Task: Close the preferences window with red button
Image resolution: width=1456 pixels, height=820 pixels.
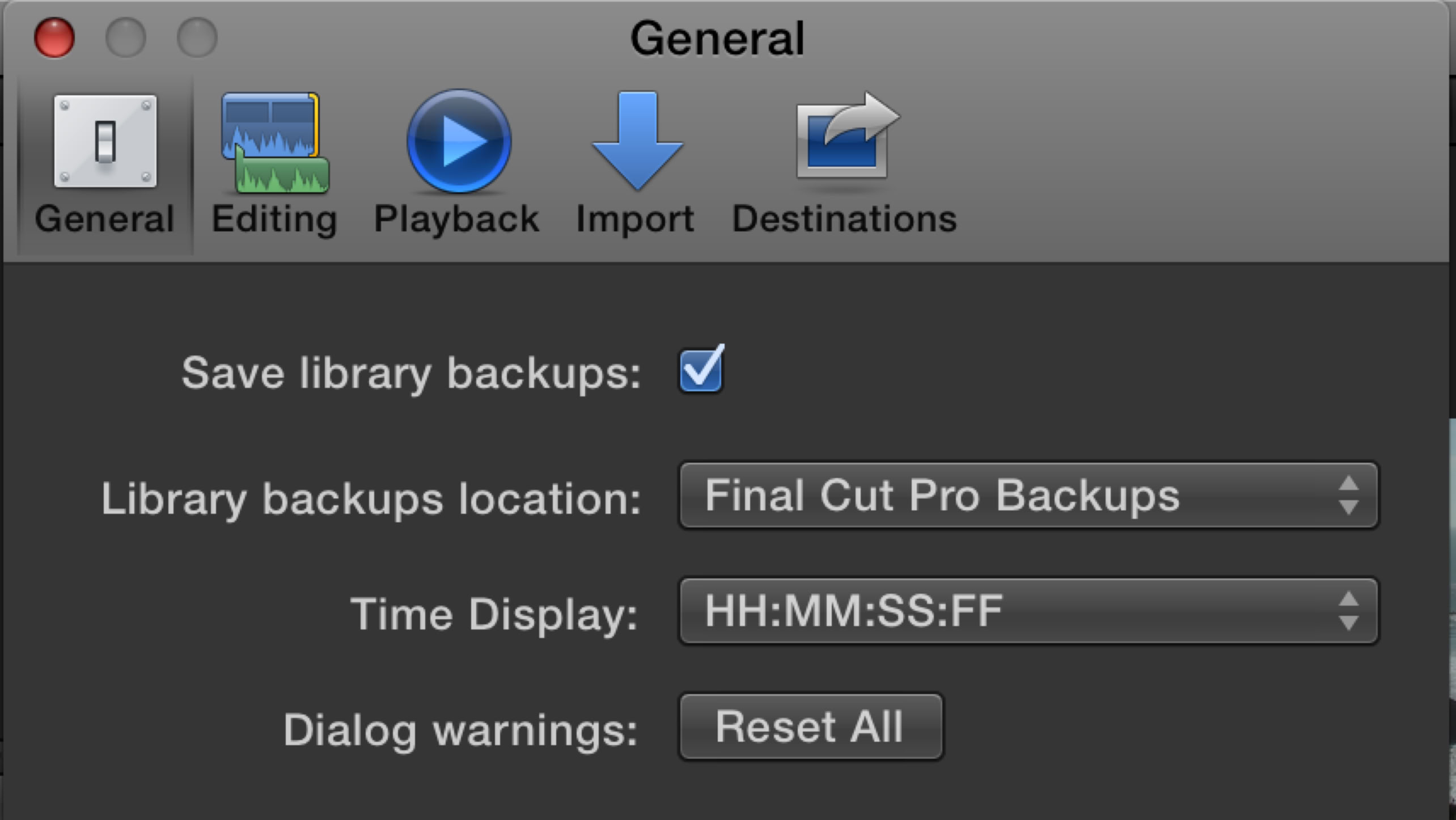Action: coord(54,38)
